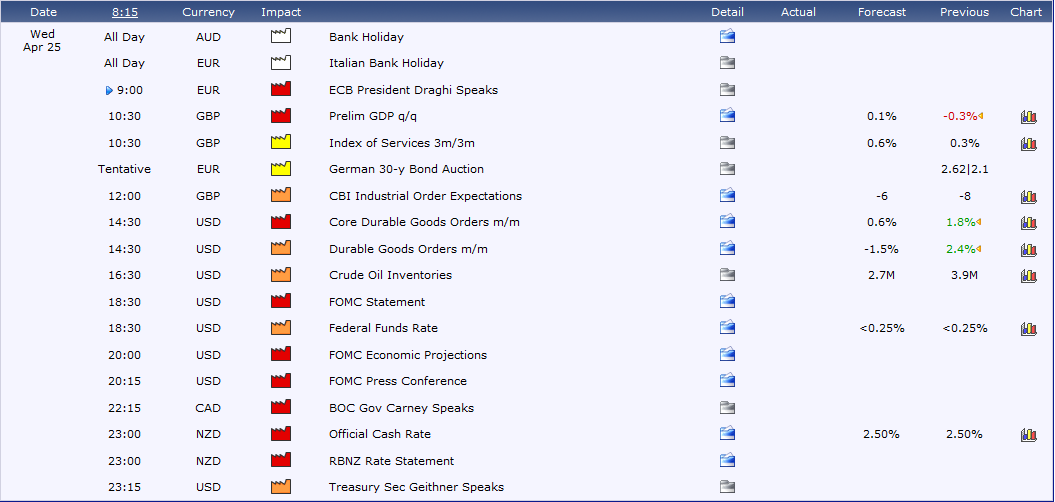The width and height of the screenshot is (1055, 502).
Task: Click blue arrow next to 9:00 time
Action: point(109,90)
